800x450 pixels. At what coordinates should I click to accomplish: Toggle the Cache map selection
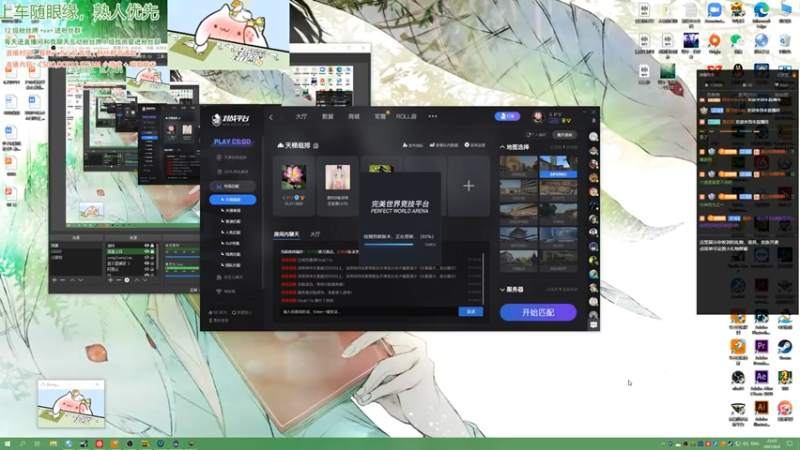518,191
